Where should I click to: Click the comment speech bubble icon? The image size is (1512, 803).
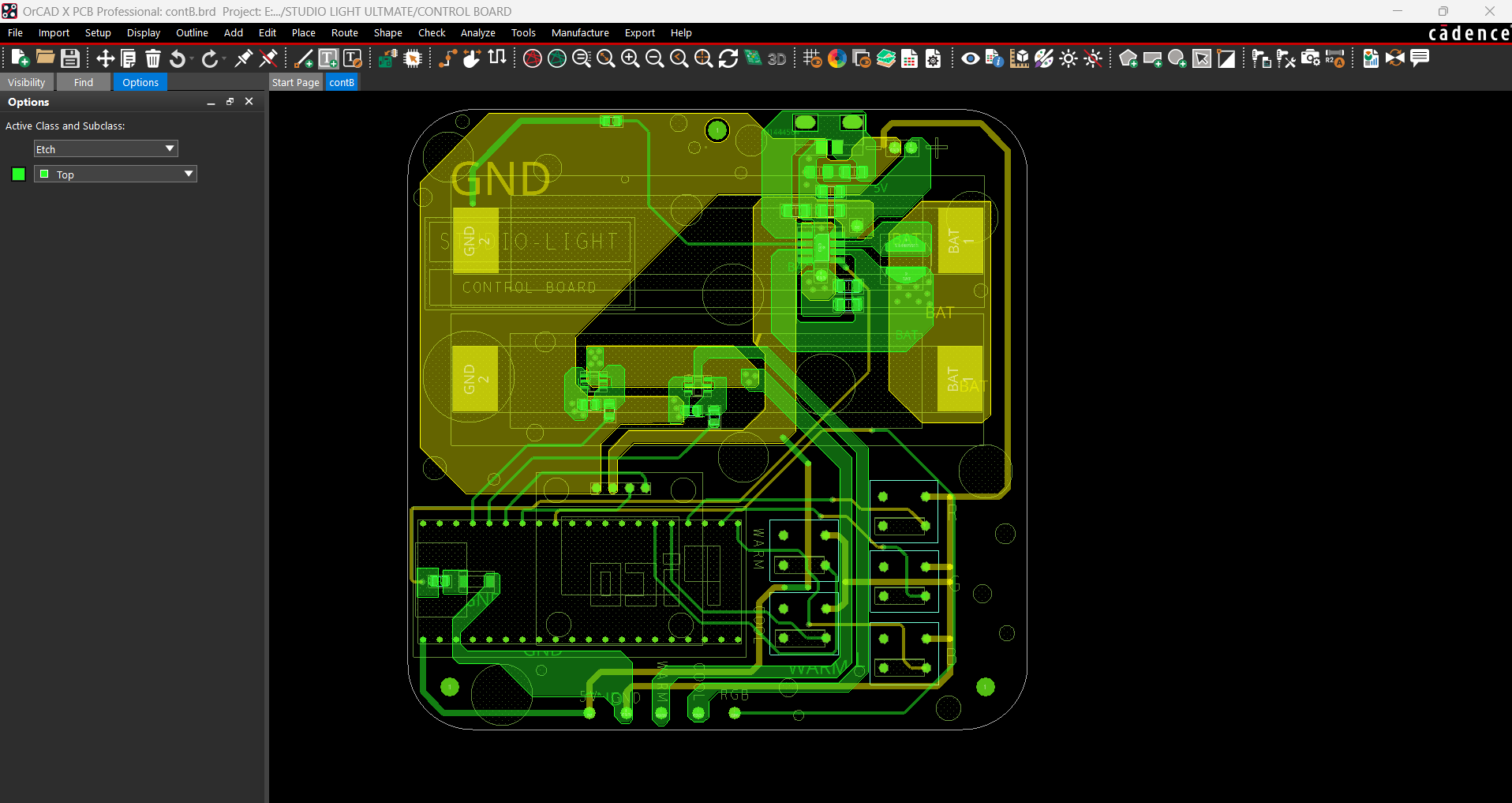click(1420, 58)
